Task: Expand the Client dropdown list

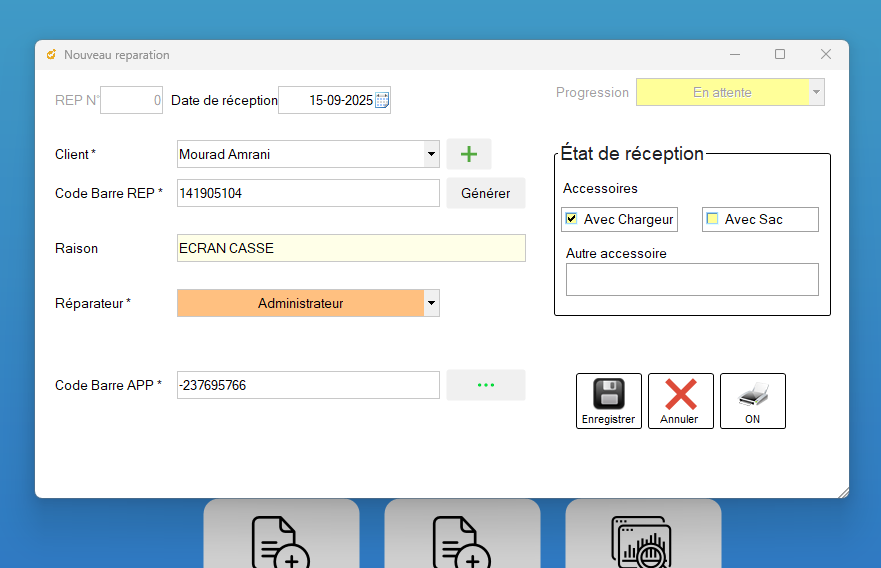Action: point(431,154)
